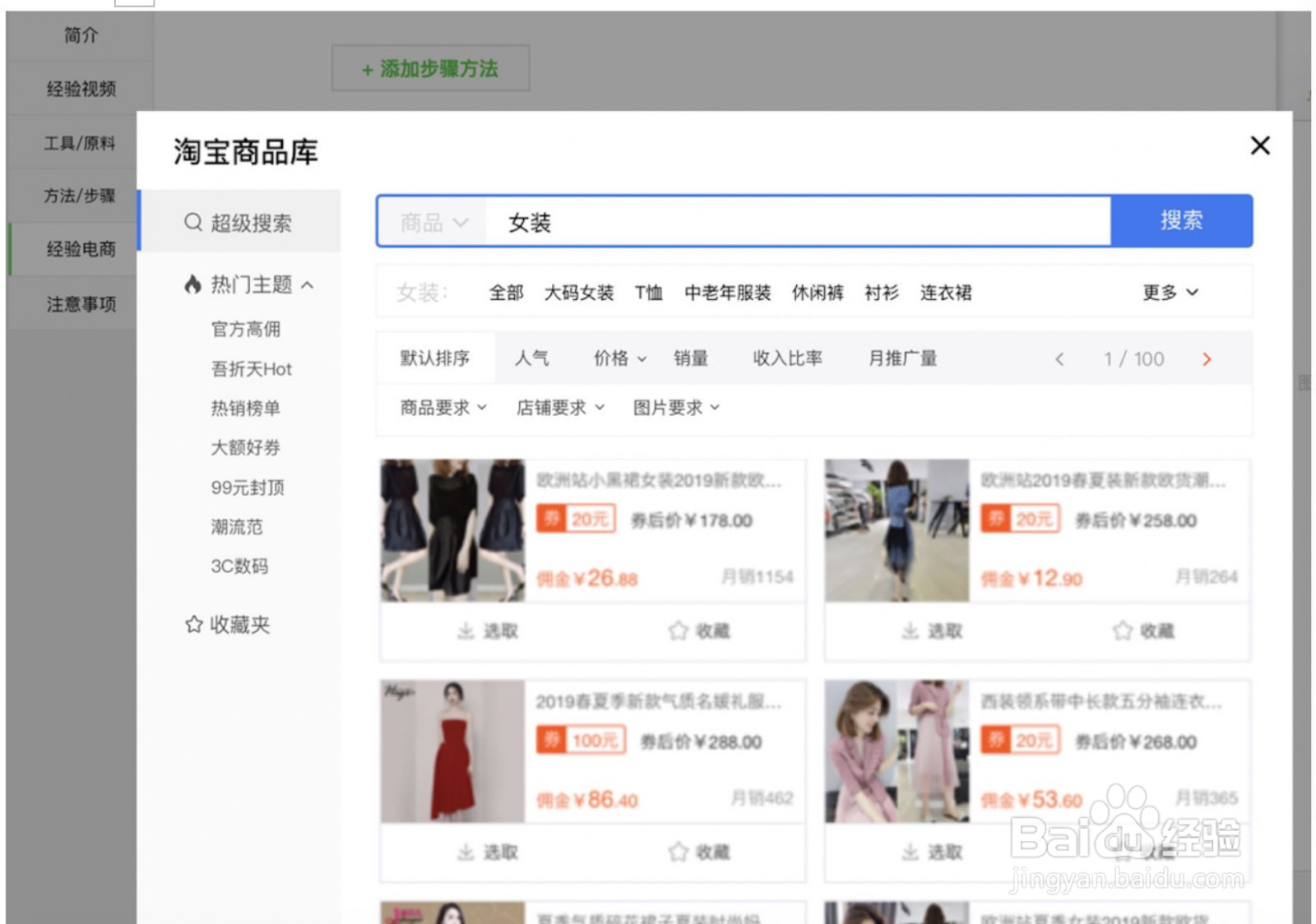Click the magnifier icon beside 超级搜索
The height and width of the screenshot is (924, 1316).
click(192, 223)
